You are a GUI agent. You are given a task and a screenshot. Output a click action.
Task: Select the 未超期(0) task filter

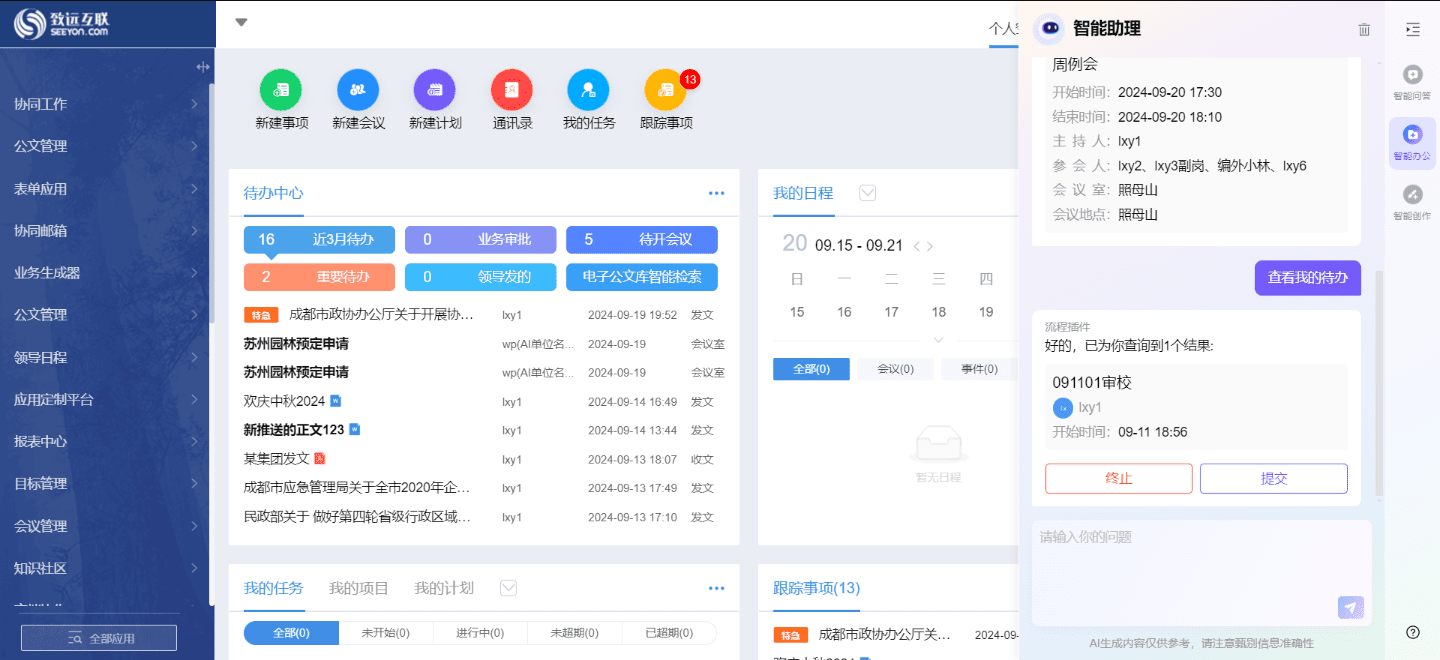(574, 633)
